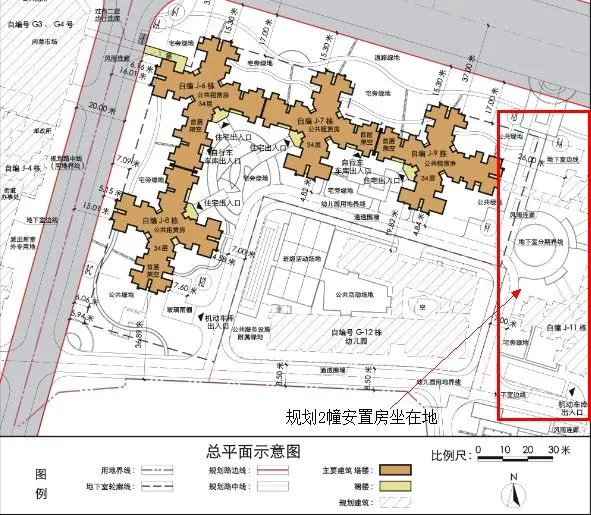
Task: Click the 公共服务设施 附属绿地 label
Action: click(x=251, y=333)
